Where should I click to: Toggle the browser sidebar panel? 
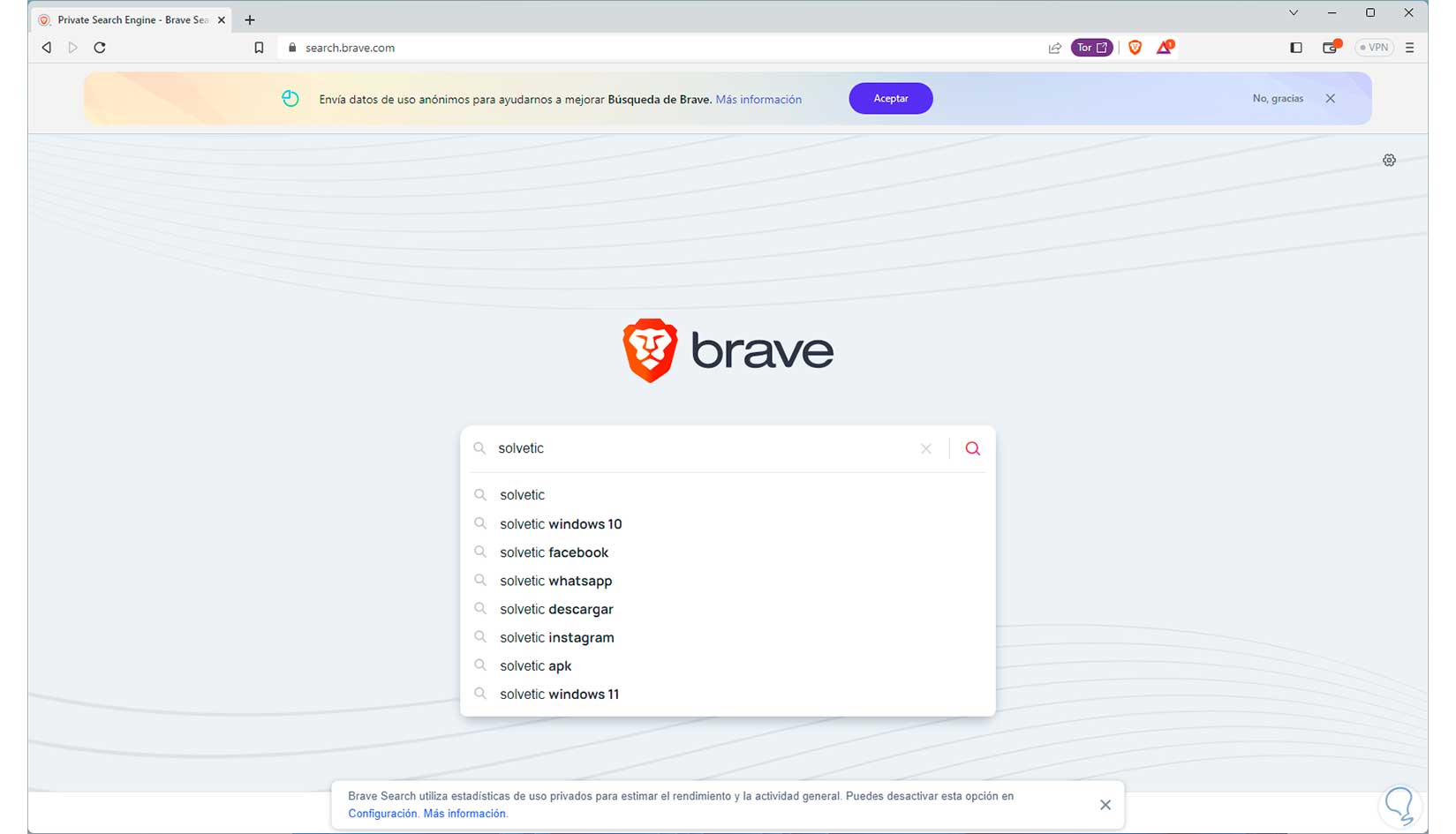(1296, 48)
